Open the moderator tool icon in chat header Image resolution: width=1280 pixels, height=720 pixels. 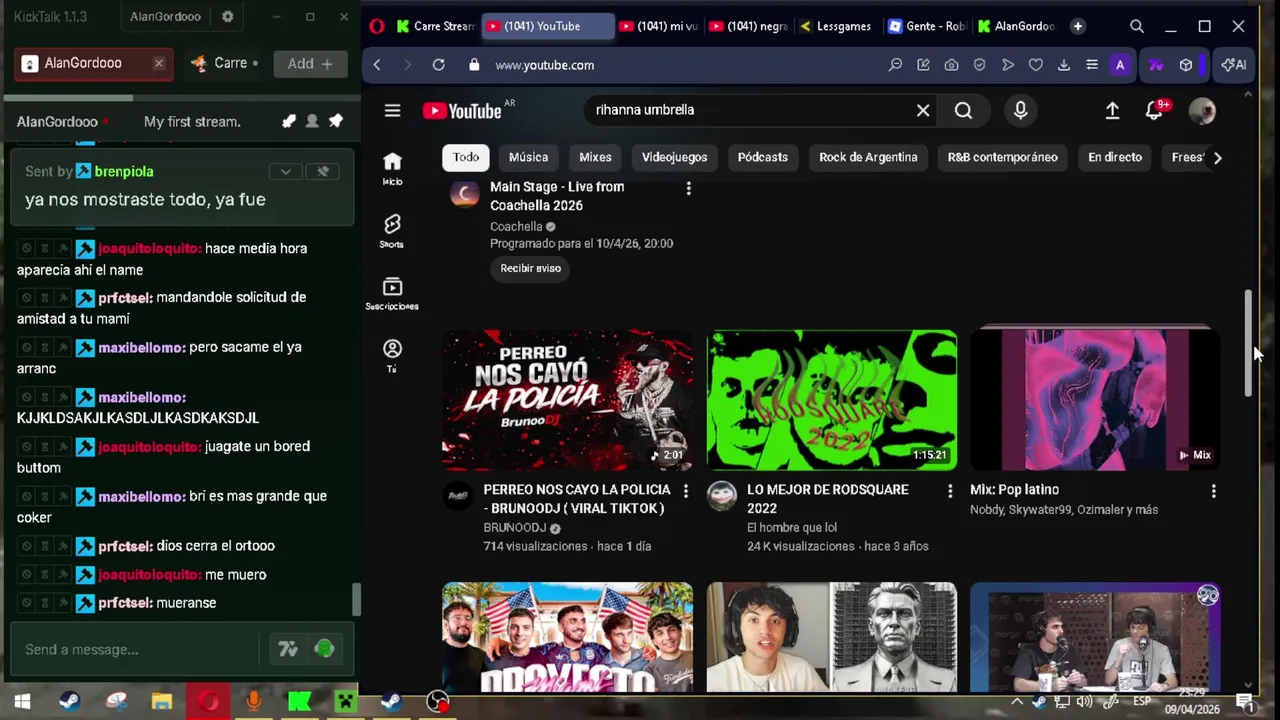click(x=289, y=121)
